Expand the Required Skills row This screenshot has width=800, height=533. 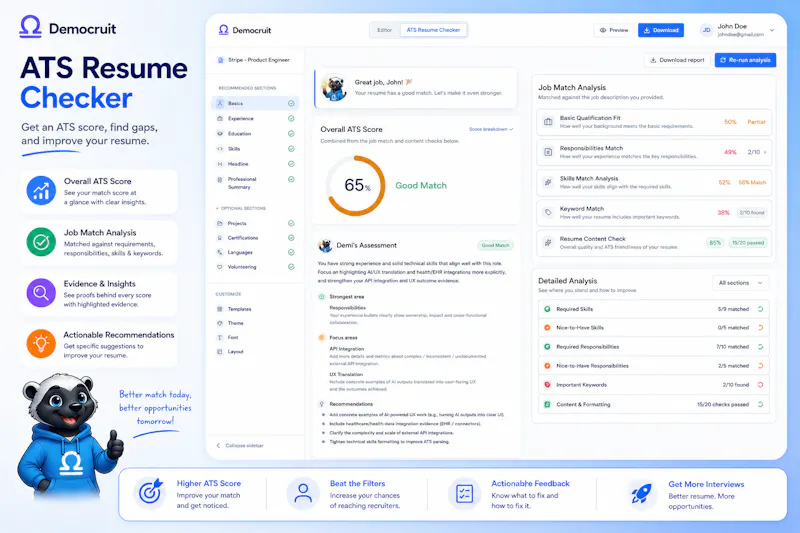point(654,309)
